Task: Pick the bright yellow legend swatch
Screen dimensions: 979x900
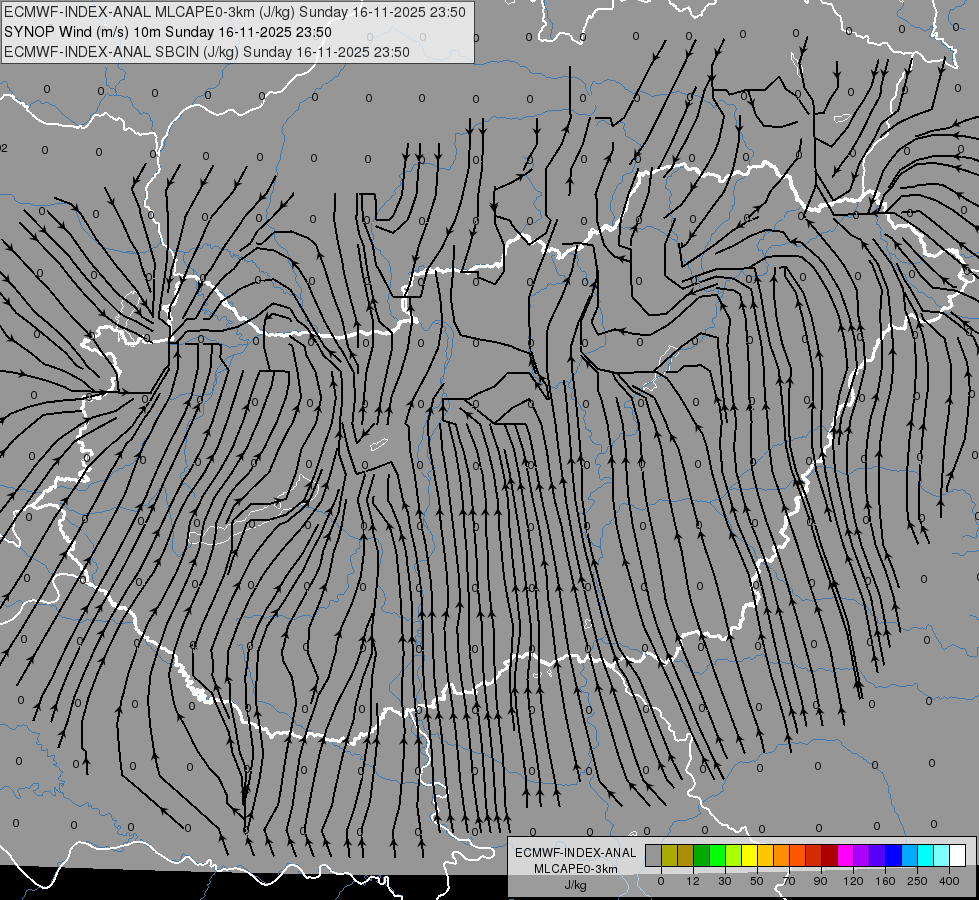Action: [749, 856]
